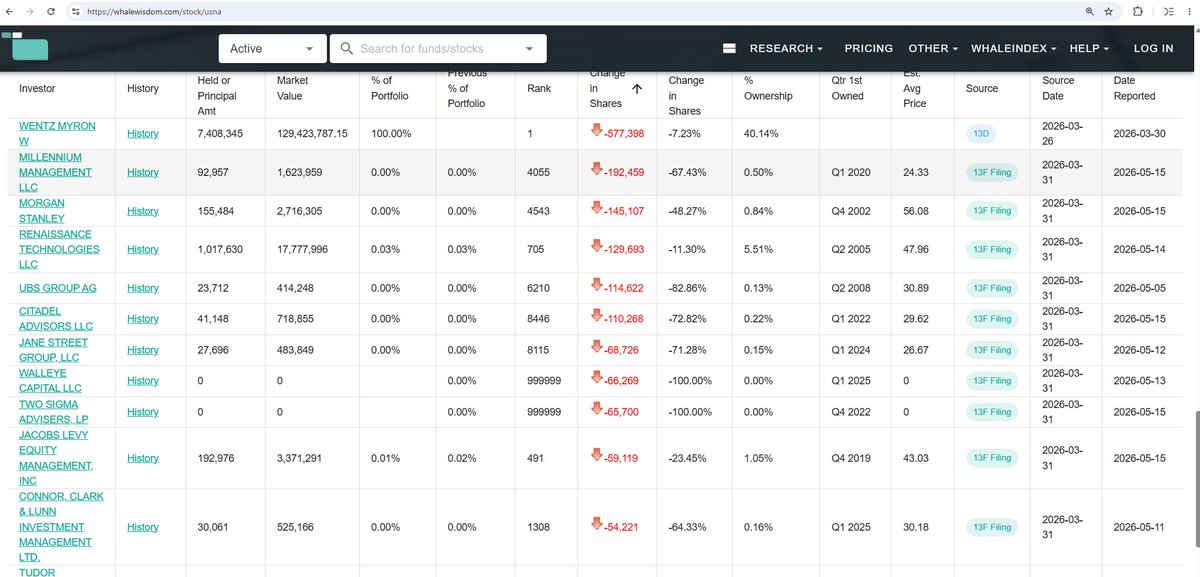Open UBS GROUP AG link
The image size is (1200, 577).
(58, 288)
